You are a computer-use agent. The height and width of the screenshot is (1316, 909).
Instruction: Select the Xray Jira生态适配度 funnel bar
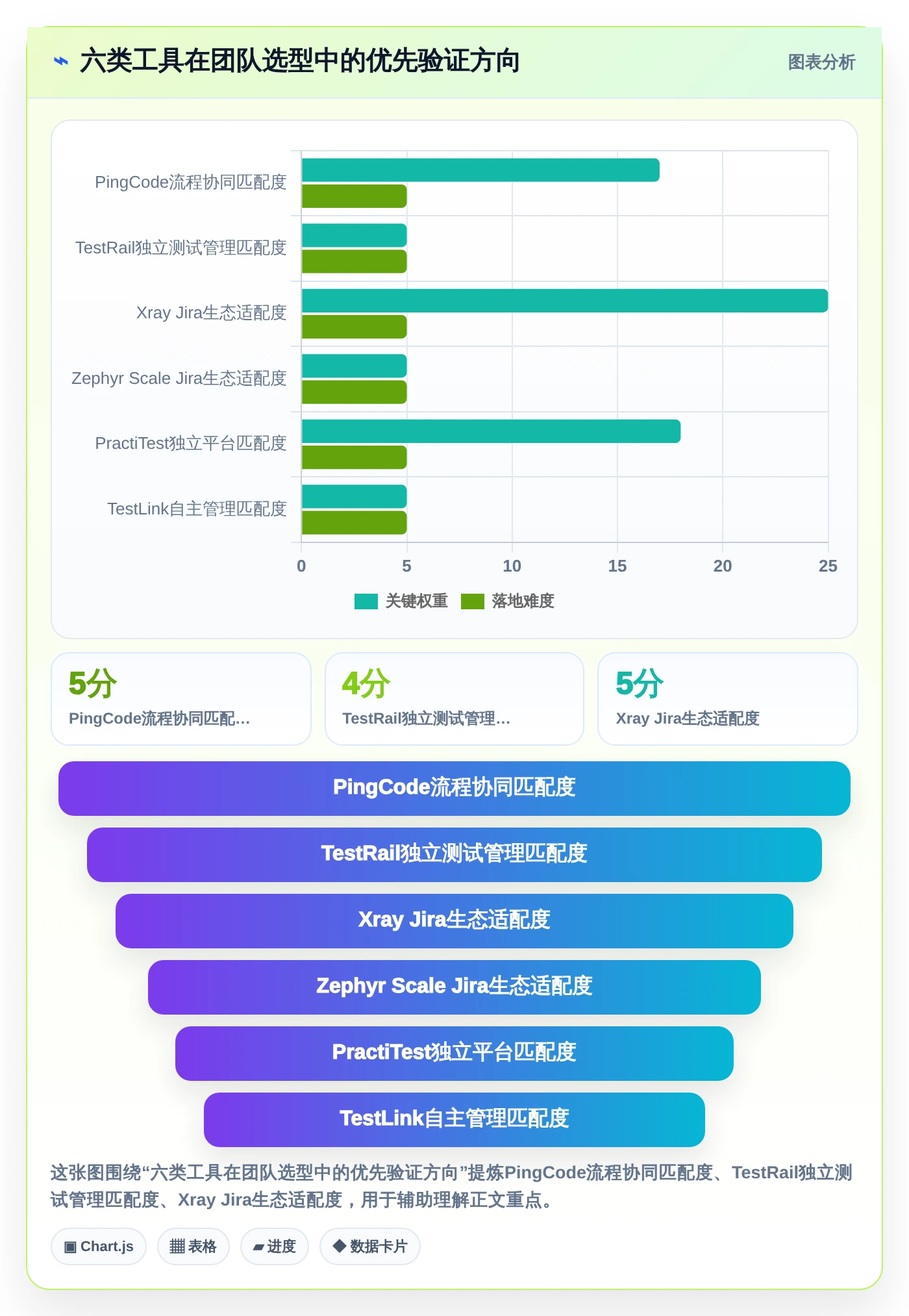click(x=454, y=921)
